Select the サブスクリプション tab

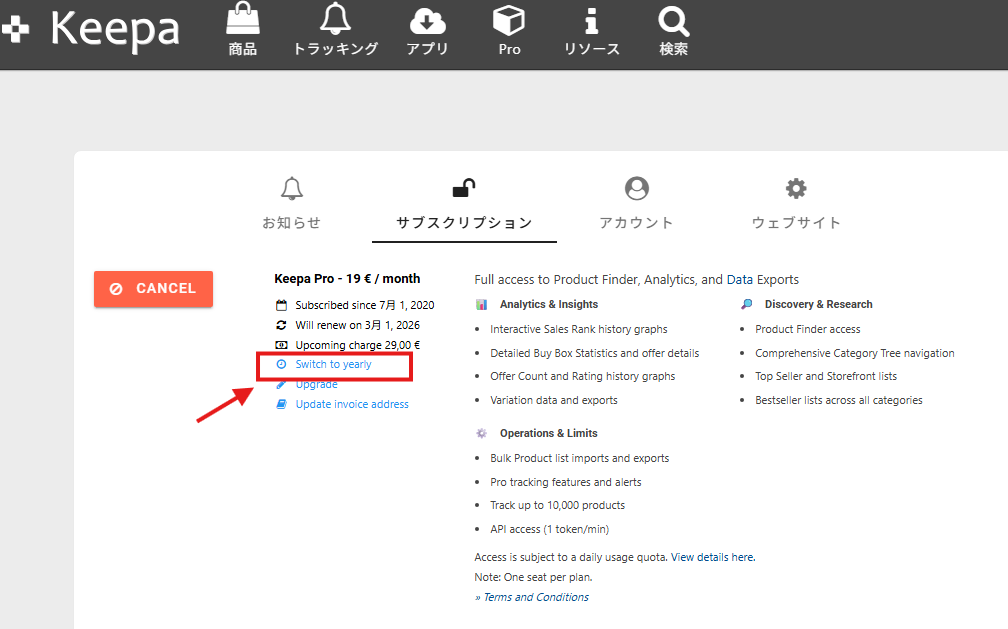(464, 204)
